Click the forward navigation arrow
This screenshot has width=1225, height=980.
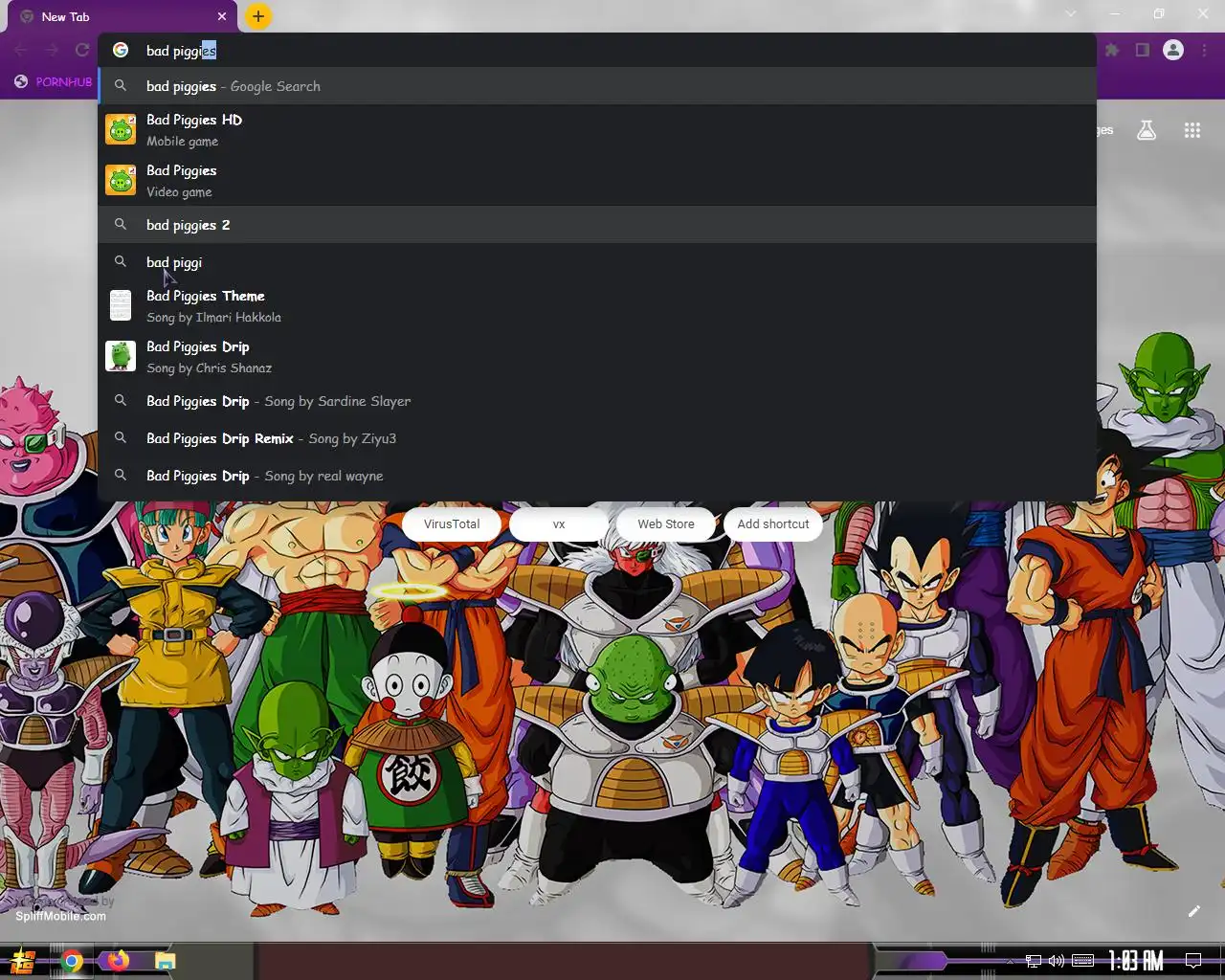click(x=52, y=50)
